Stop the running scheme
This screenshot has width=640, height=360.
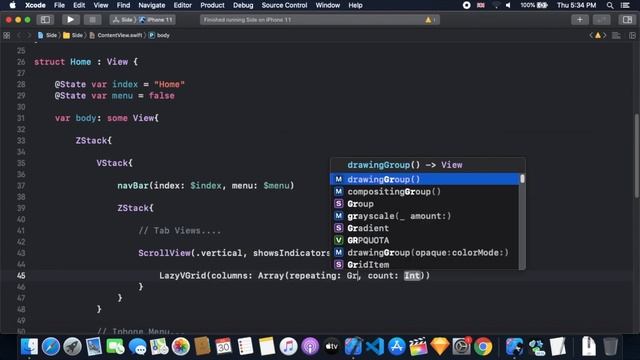click(x=93, y=20)
